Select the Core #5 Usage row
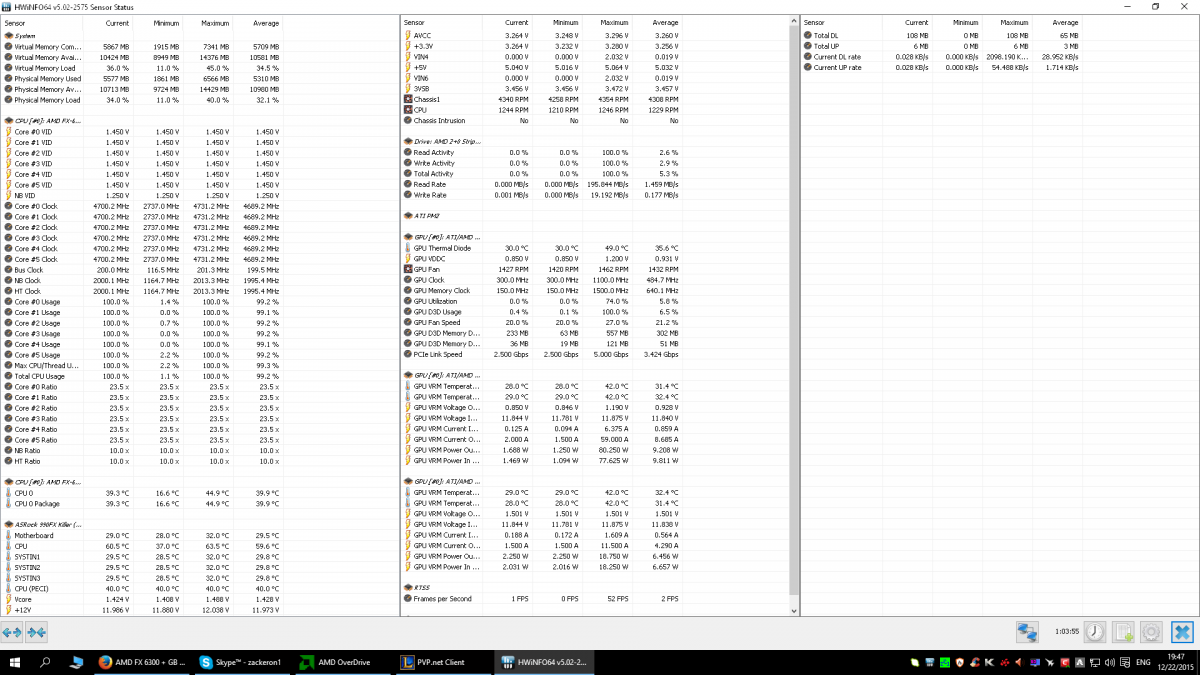The width and height of the screenshot is (1200, 675). click(x=141, y=355)
